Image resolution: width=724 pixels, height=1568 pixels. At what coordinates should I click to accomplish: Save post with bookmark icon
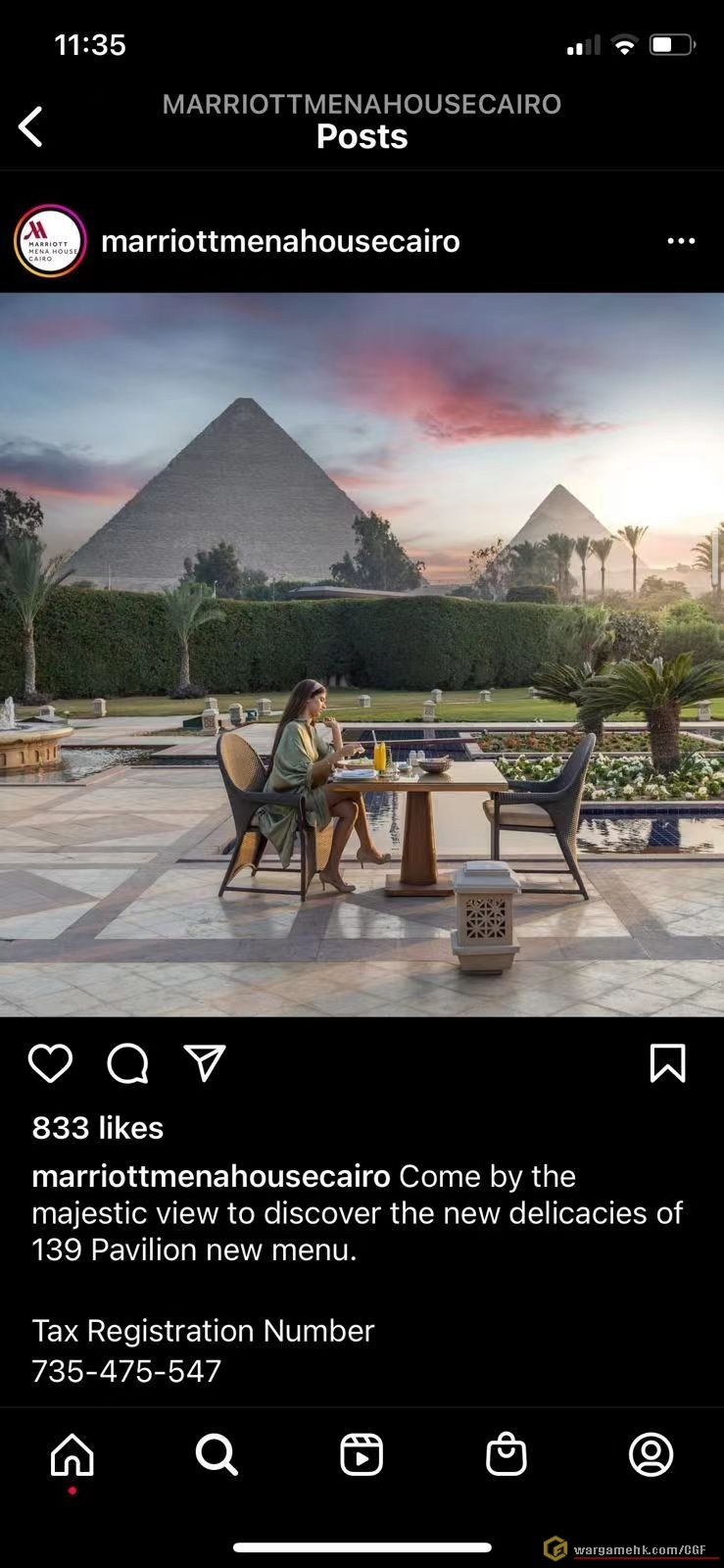pos(668,1063)
